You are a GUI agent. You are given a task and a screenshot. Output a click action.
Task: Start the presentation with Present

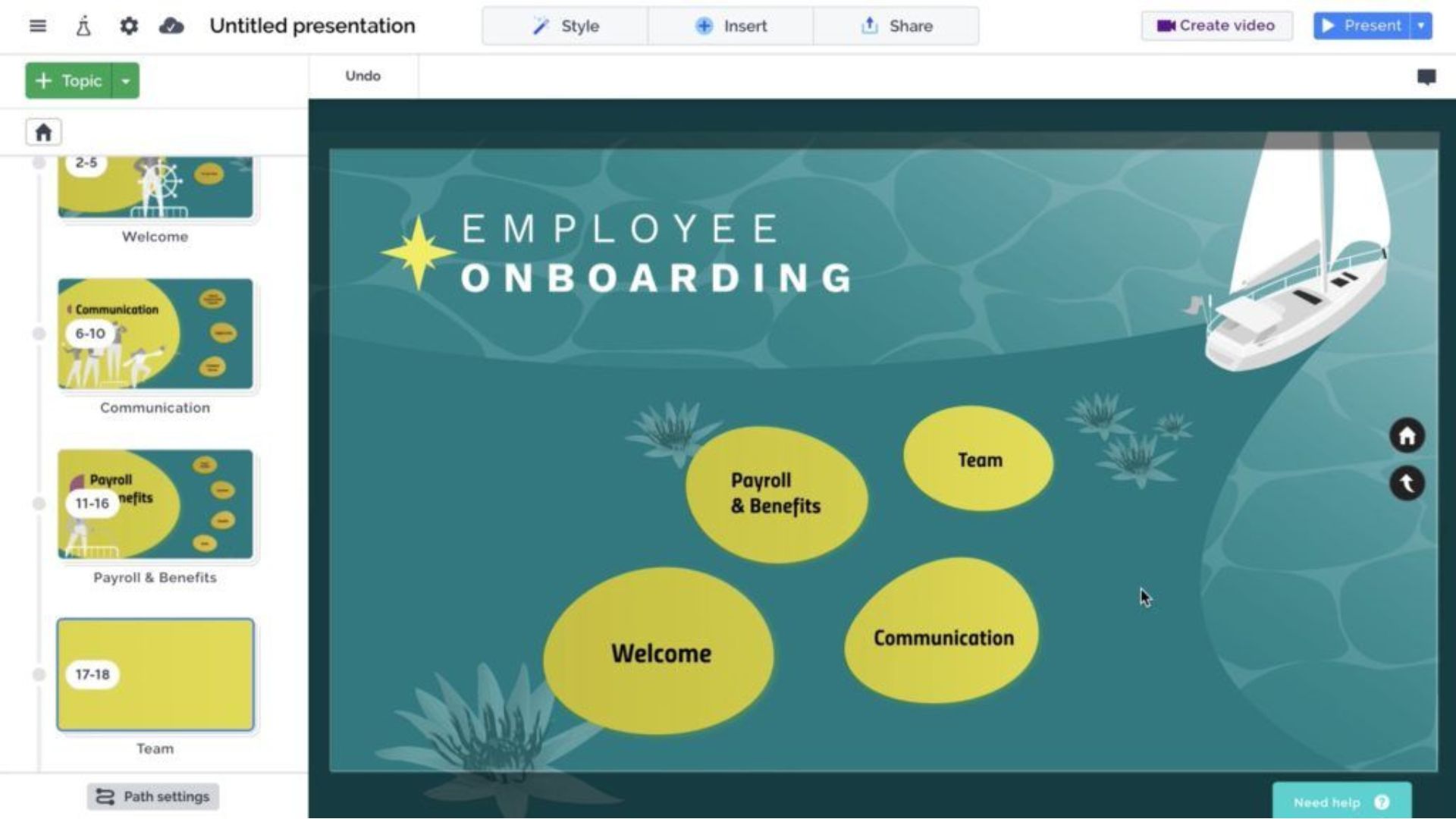(1362, 26)
